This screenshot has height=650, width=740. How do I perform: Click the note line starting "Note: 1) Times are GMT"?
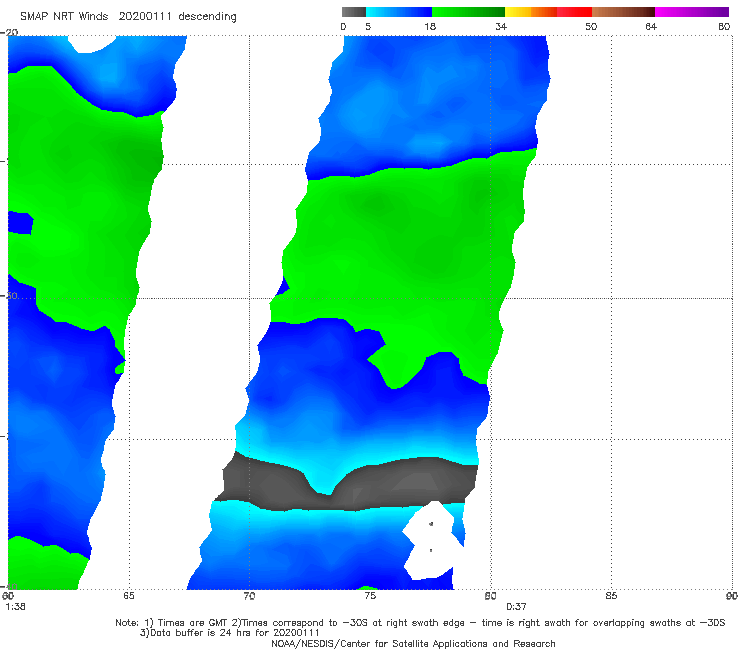tap(420, 623)
